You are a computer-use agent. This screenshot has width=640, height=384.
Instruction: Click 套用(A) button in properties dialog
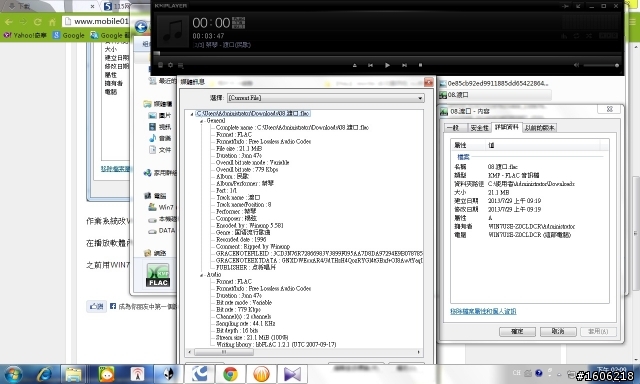598,331
